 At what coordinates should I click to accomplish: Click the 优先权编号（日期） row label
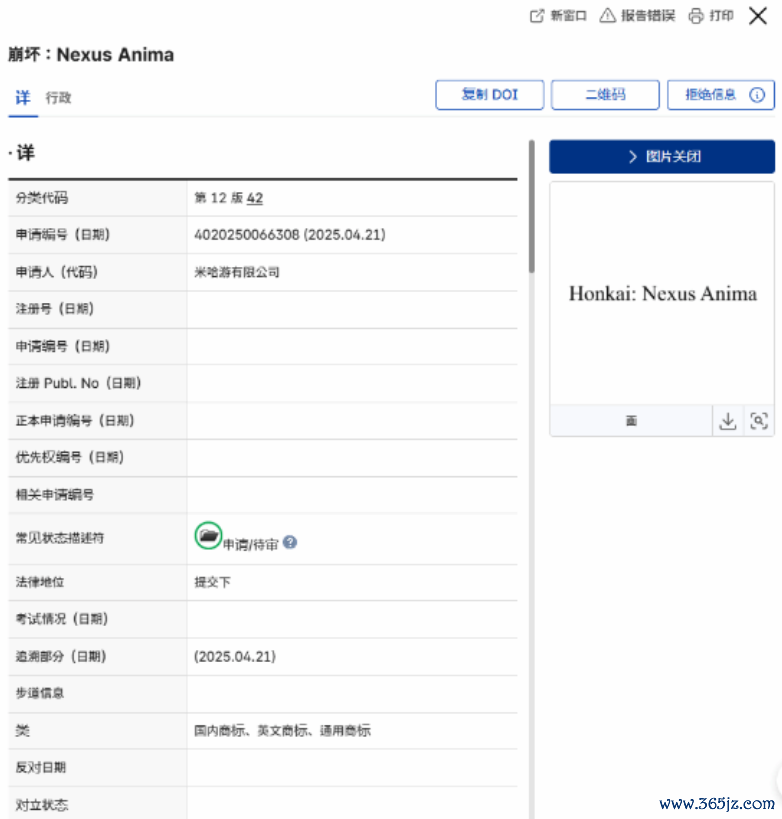(69, 457)
